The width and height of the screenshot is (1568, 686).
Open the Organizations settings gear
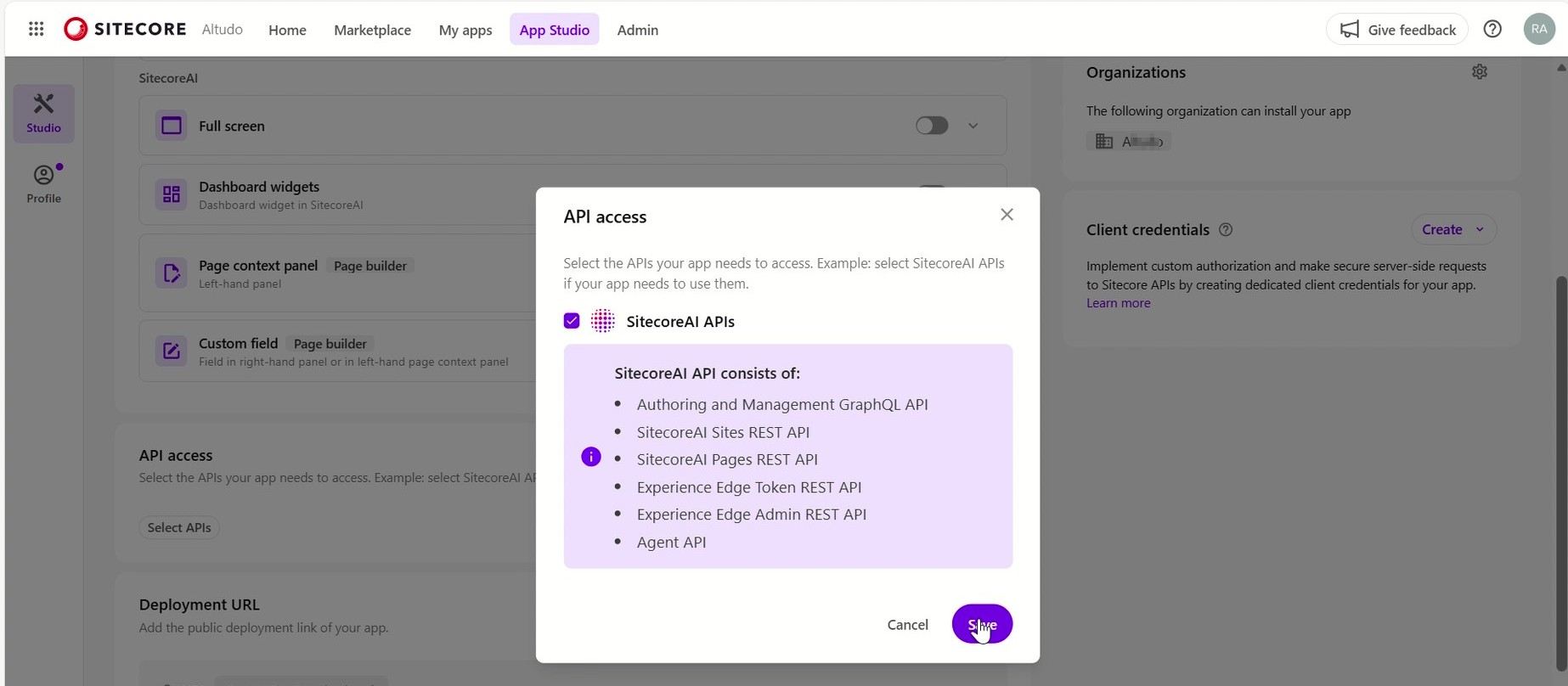point(1480,72)
